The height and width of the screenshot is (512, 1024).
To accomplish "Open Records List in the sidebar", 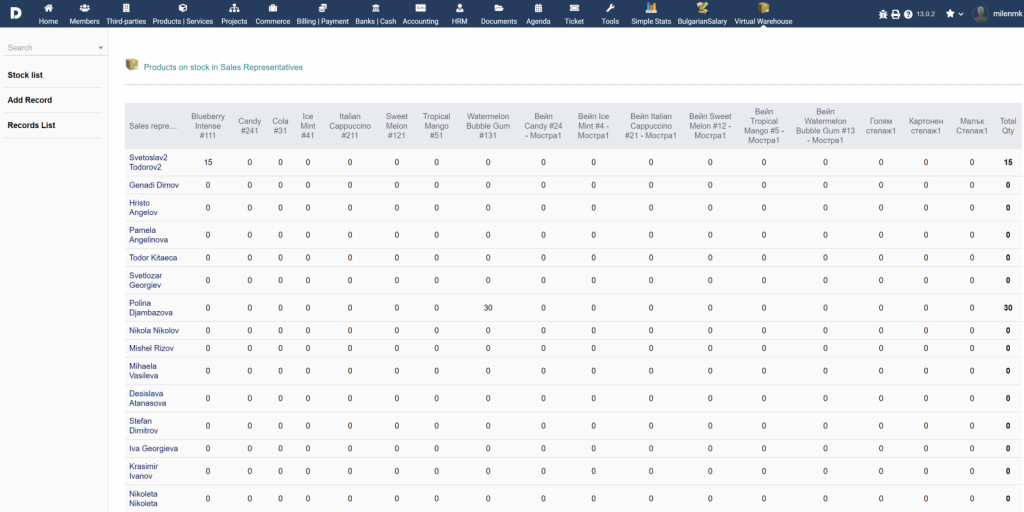I will tap(31, 125).
